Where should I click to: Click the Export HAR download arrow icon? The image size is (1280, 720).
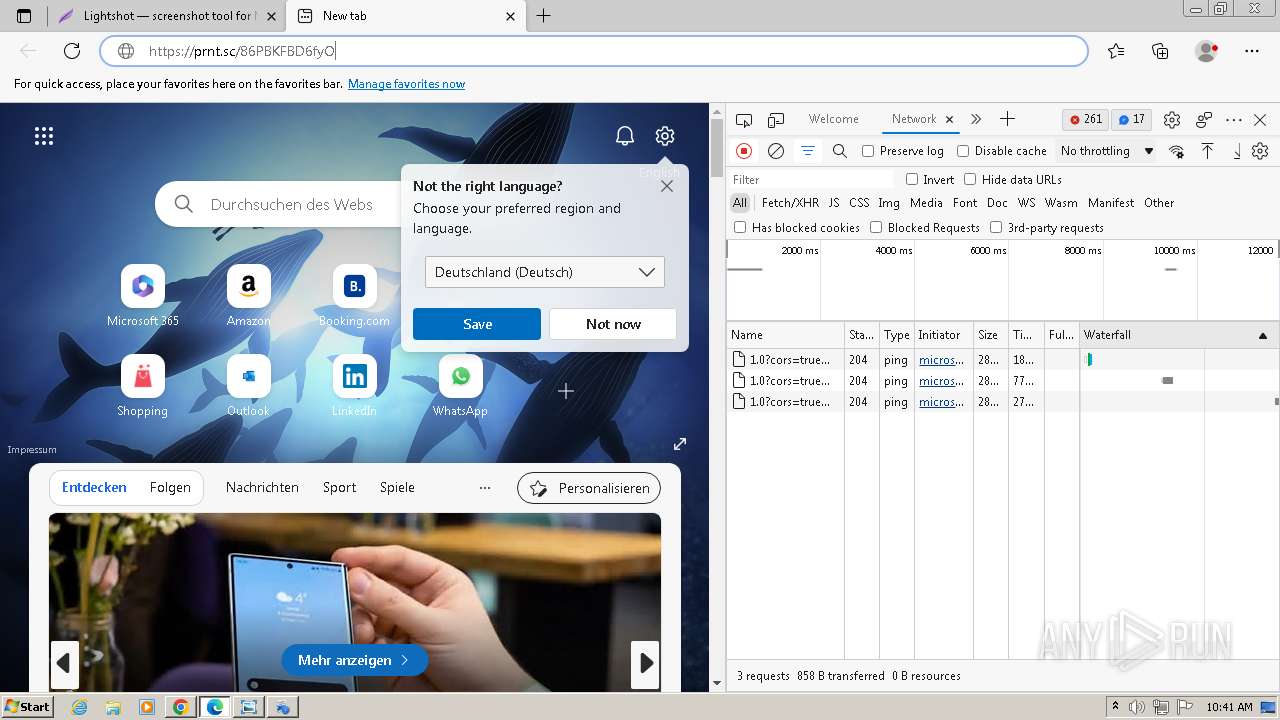[1237, 151]
